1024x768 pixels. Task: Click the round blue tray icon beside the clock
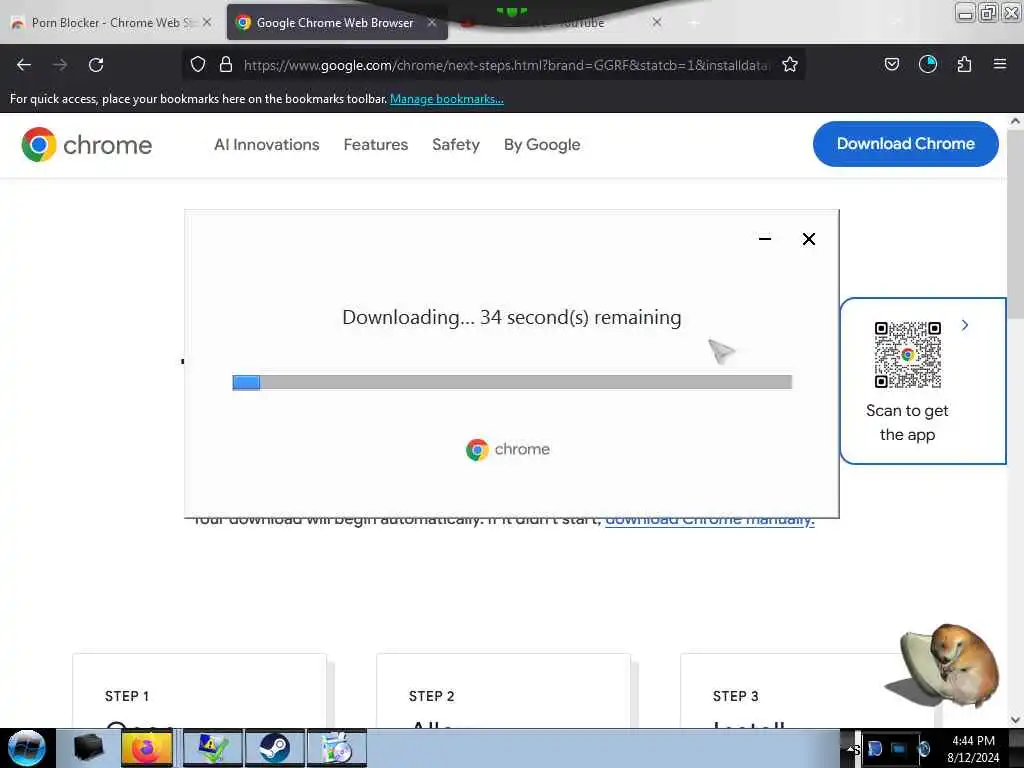[x=923, y=748]
